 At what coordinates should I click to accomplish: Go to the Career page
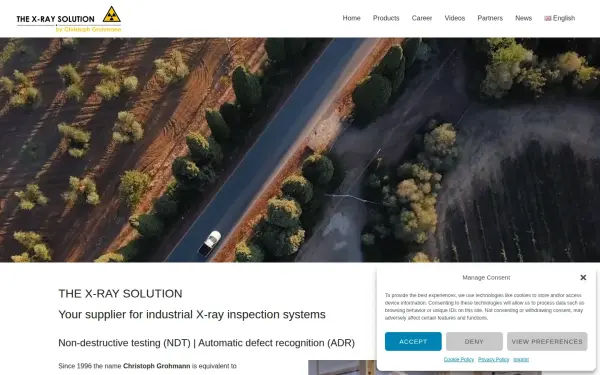[x=422, y=18]
